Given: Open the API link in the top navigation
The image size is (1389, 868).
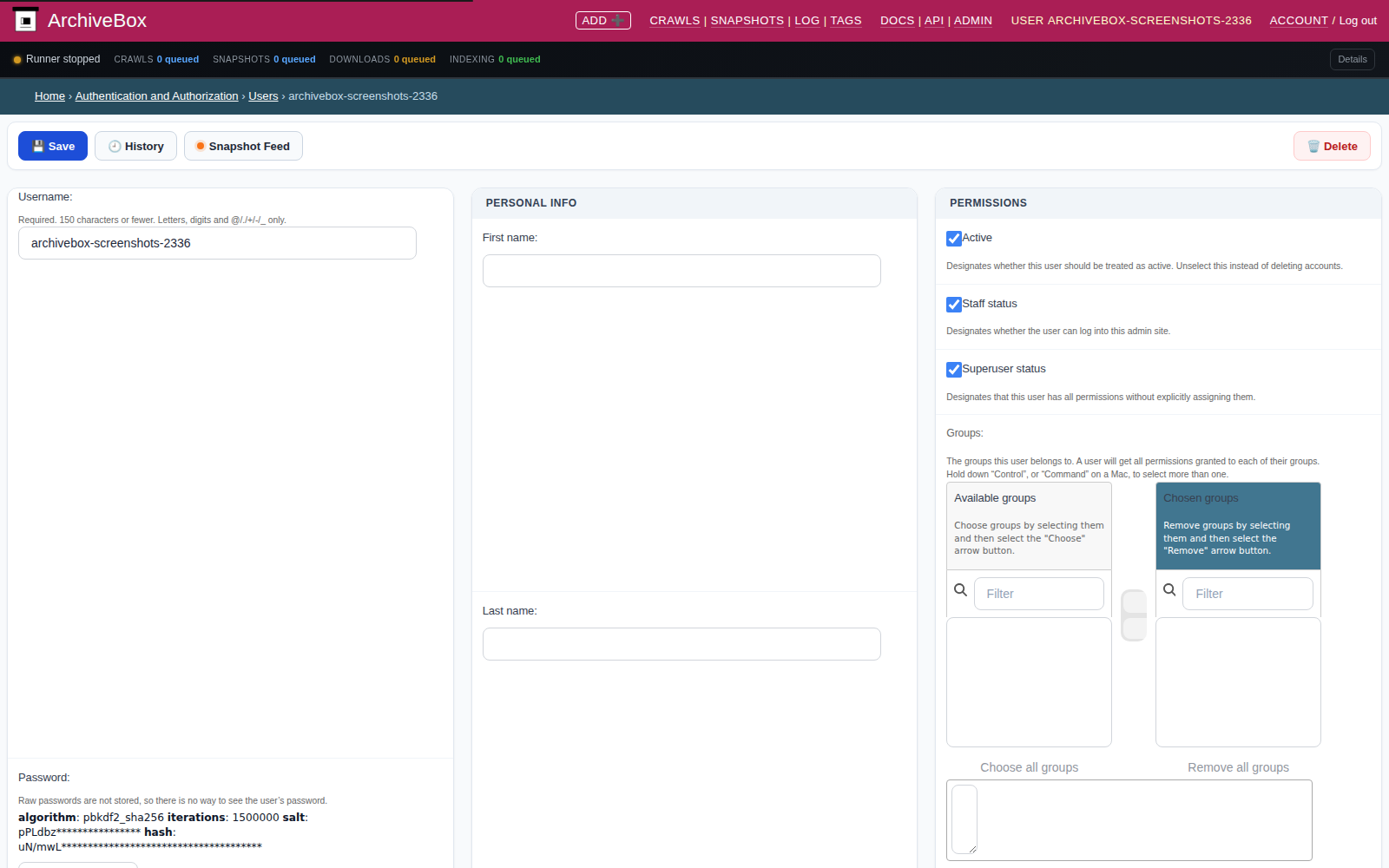Looking at the screenshot, I should pyautogui.click(x=934, y=21).
